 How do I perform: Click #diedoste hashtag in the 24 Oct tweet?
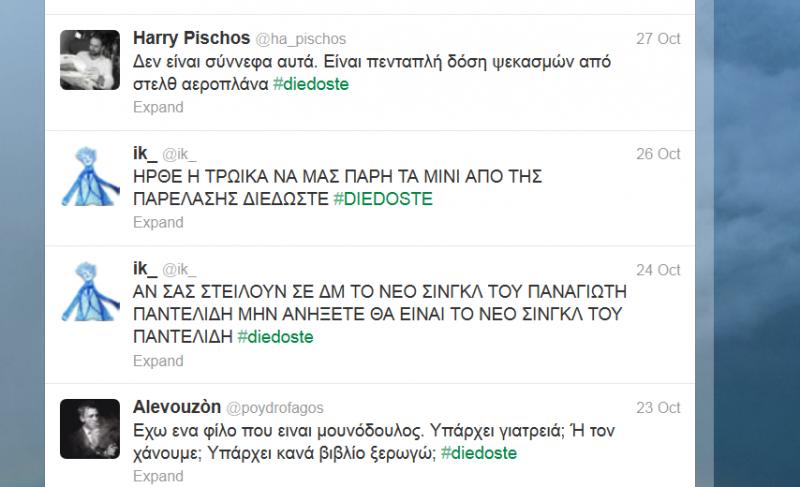(276, 337)
